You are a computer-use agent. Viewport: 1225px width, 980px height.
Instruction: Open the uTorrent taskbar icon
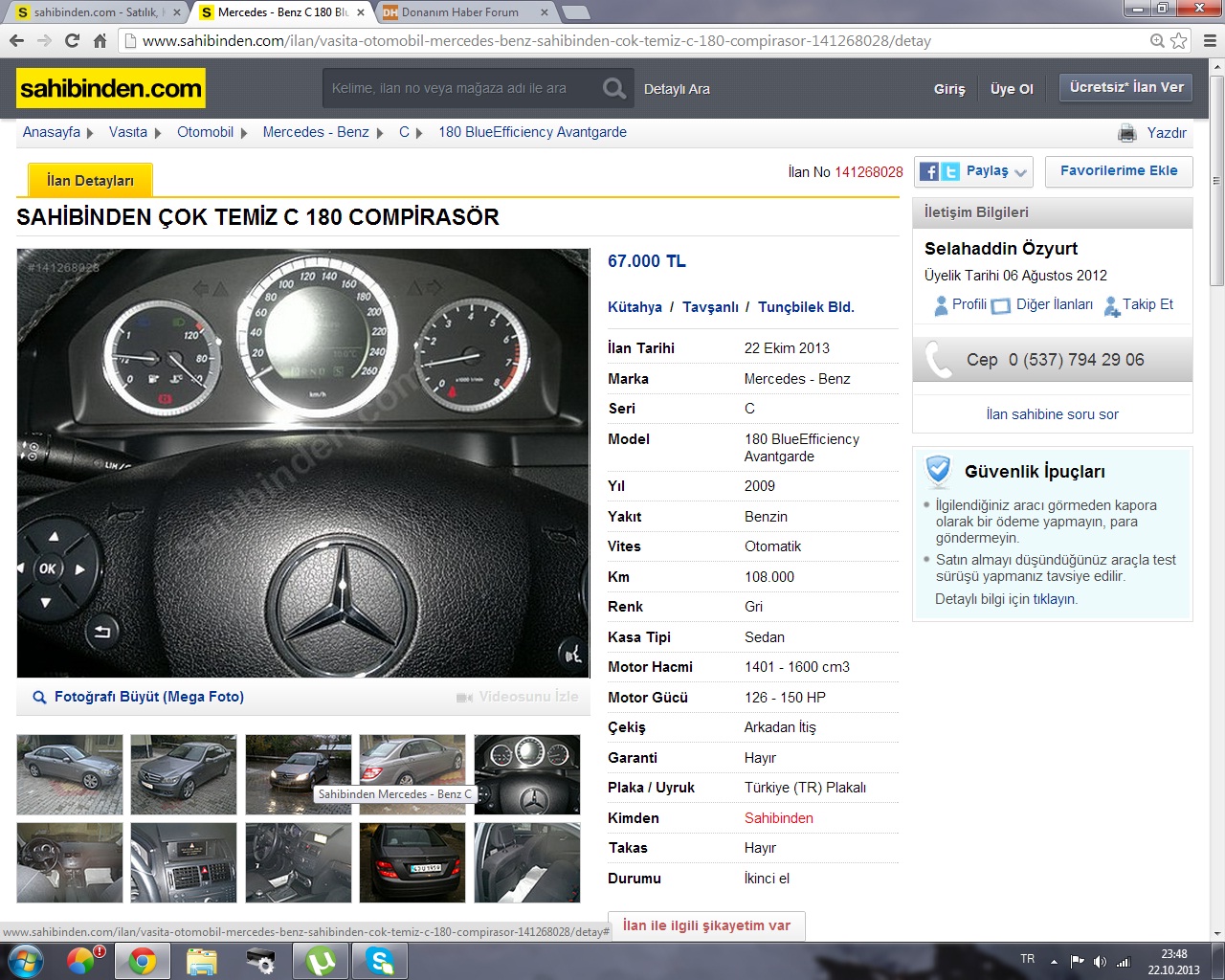coord(321,961)
